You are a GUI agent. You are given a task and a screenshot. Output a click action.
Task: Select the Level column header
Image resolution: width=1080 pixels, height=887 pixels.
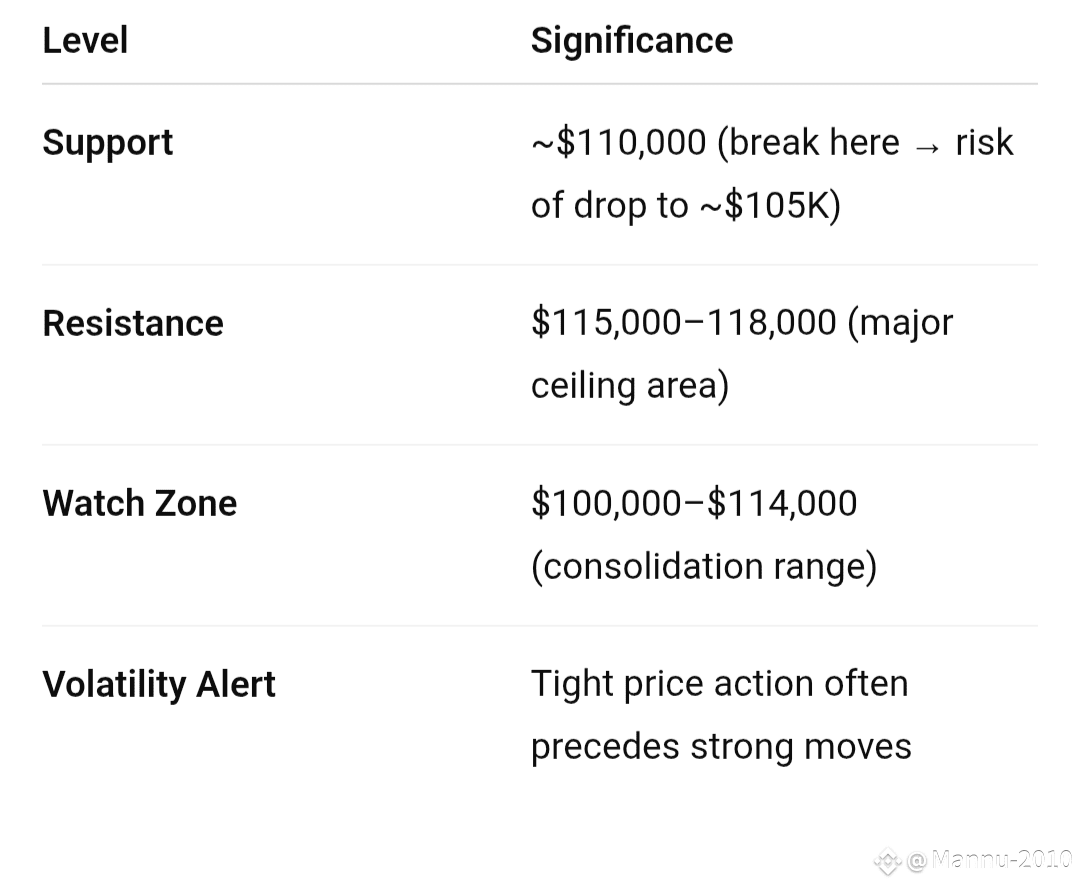(x=85, y=40)
